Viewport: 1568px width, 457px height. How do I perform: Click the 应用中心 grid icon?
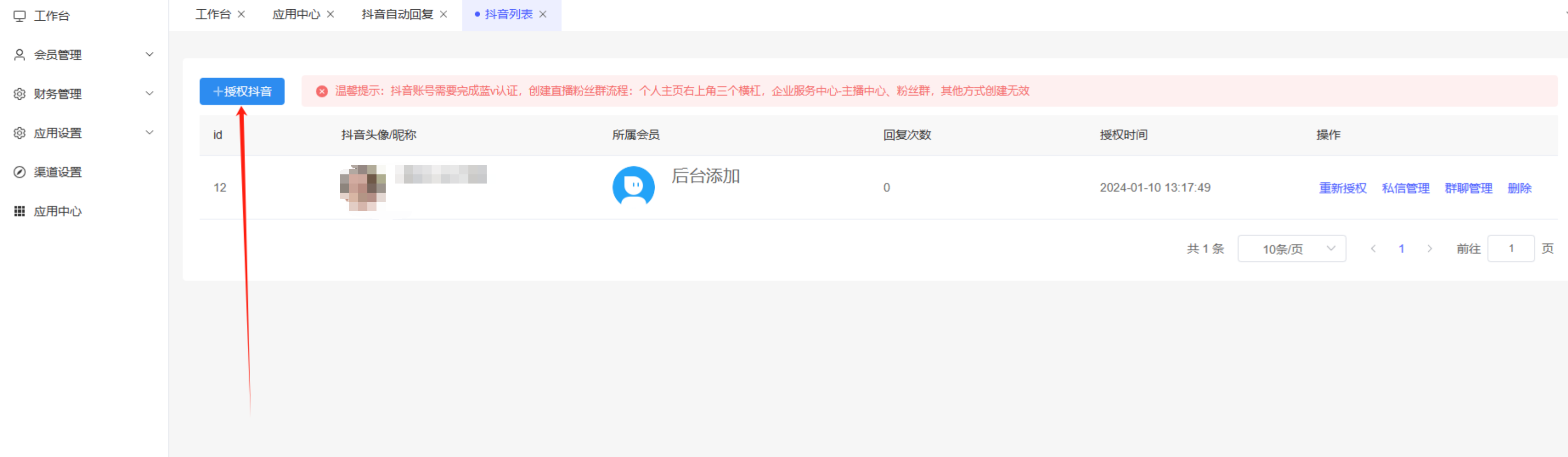pyautogui.click(x=19, y=211)
